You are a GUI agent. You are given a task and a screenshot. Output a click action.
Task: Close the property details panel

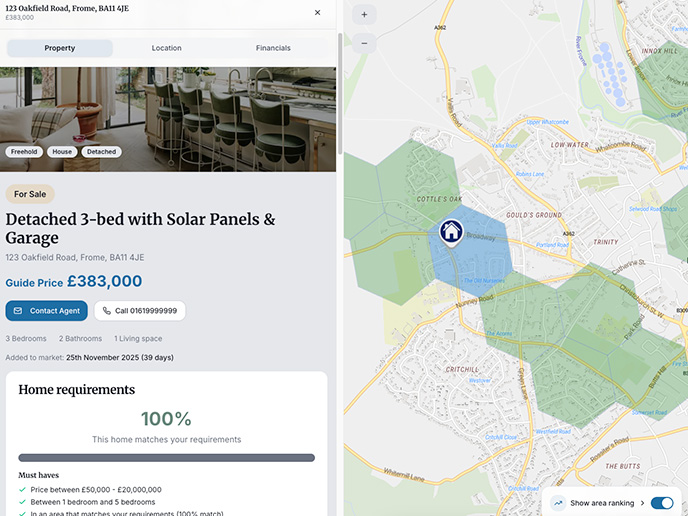[318, 13]
